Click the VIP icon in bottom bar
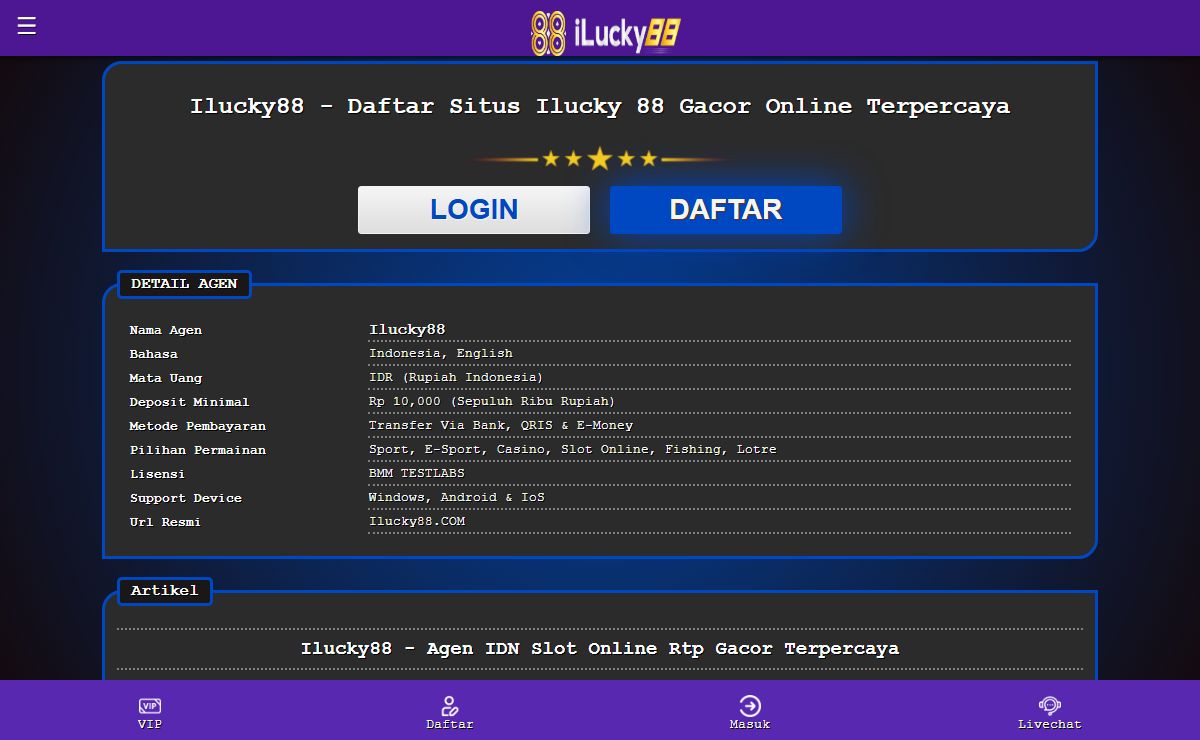 (150, 706)
